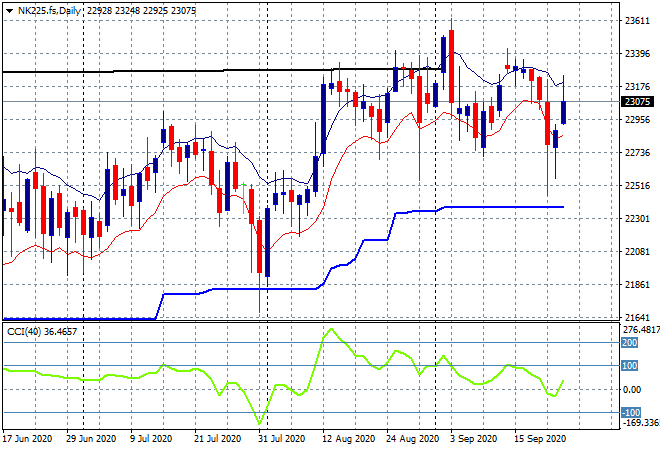Click price axis label 23396

(x=637, y=54)
